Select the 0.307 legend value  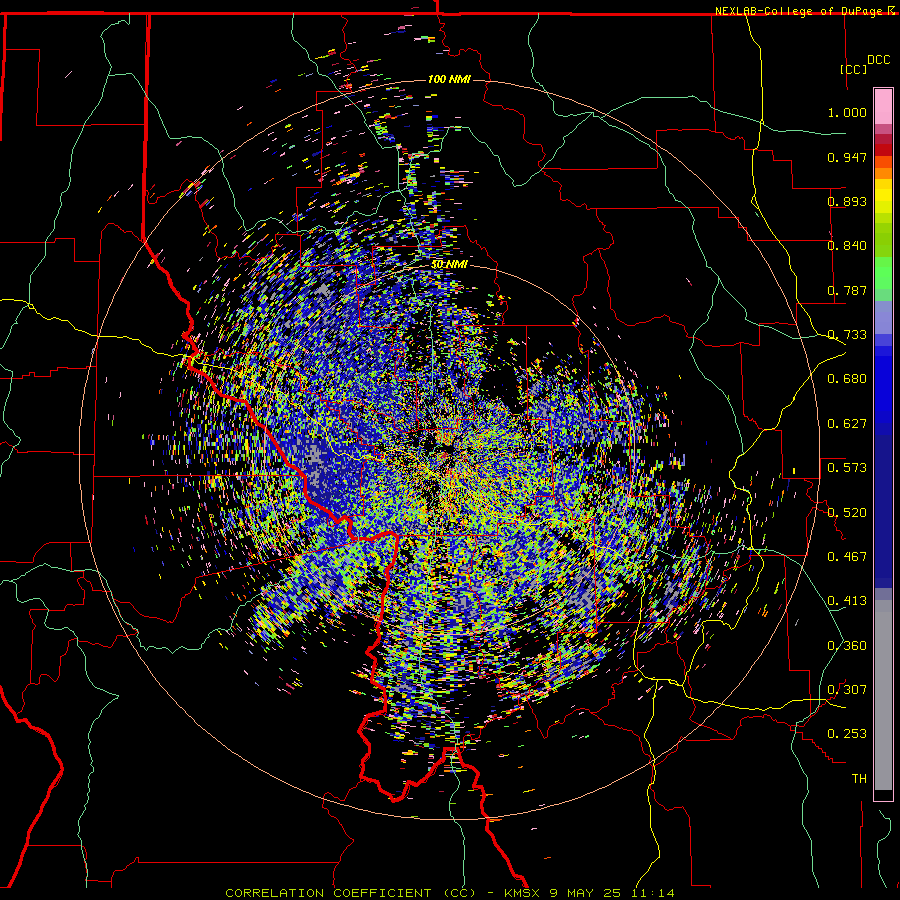click(847, 690)
